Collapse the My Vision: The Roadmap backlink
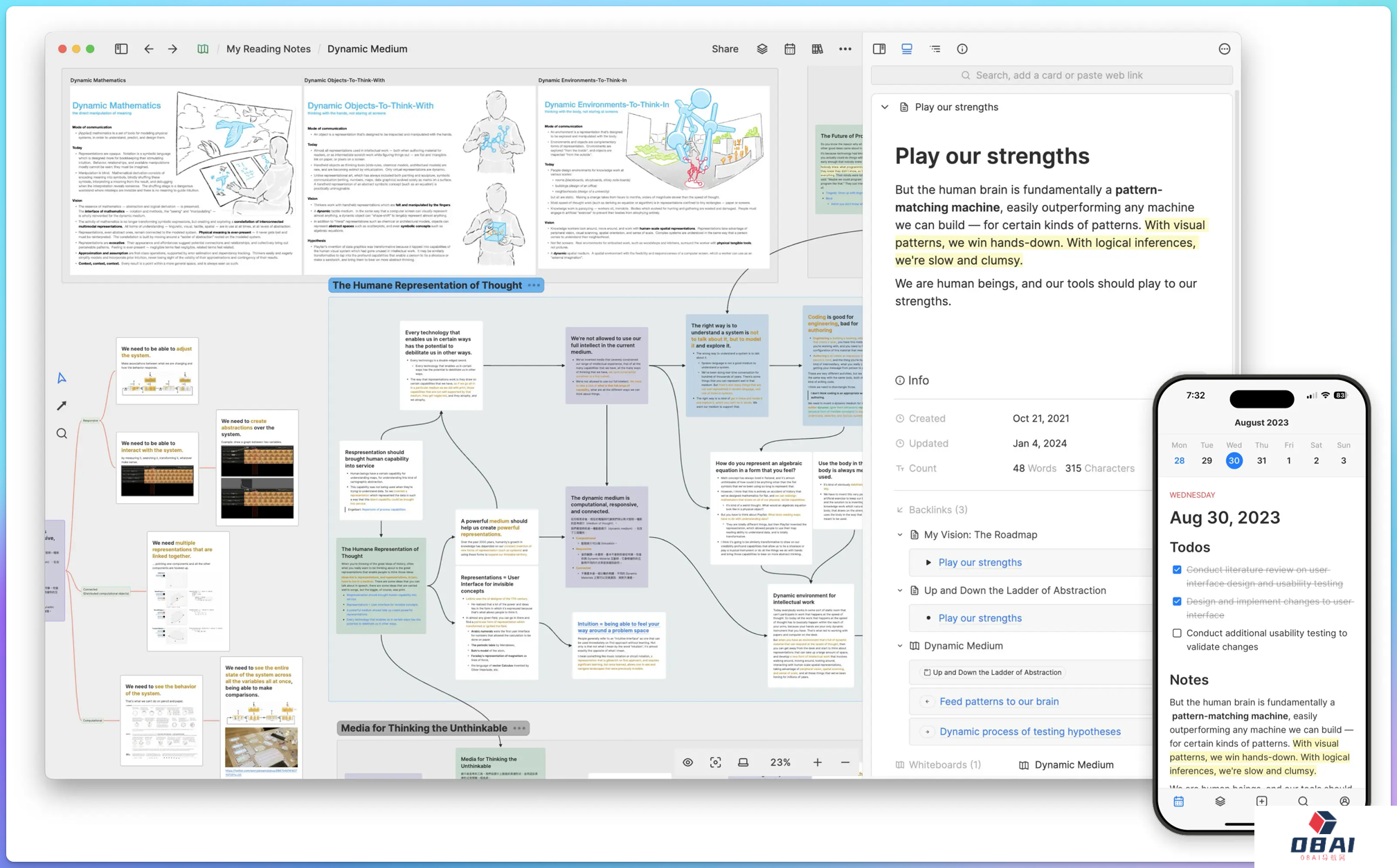Screen dimensions: 1397x868 [x=900, y=535]
